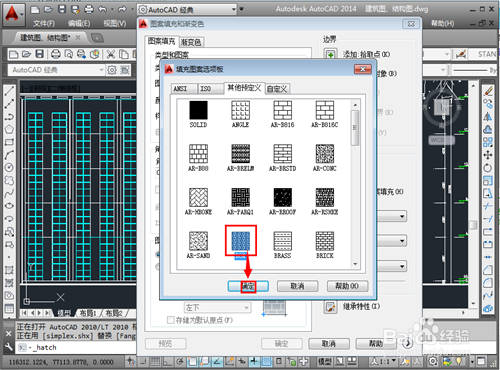Toggle grid display in the status bar
The height and width of the screenshot is (370, 500).
coord(155,361)
